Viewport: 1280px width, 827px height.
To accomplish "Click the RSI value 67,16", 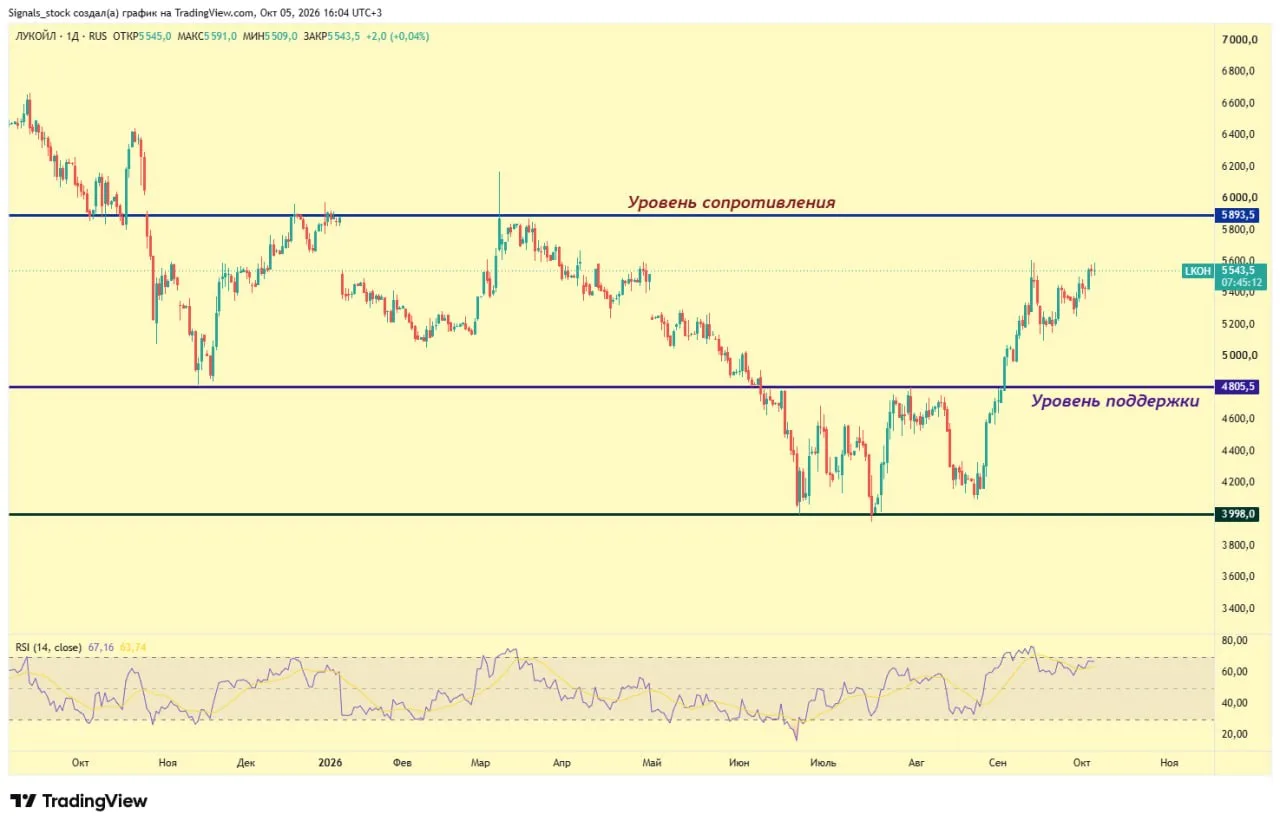I will [x=102, y=648].
